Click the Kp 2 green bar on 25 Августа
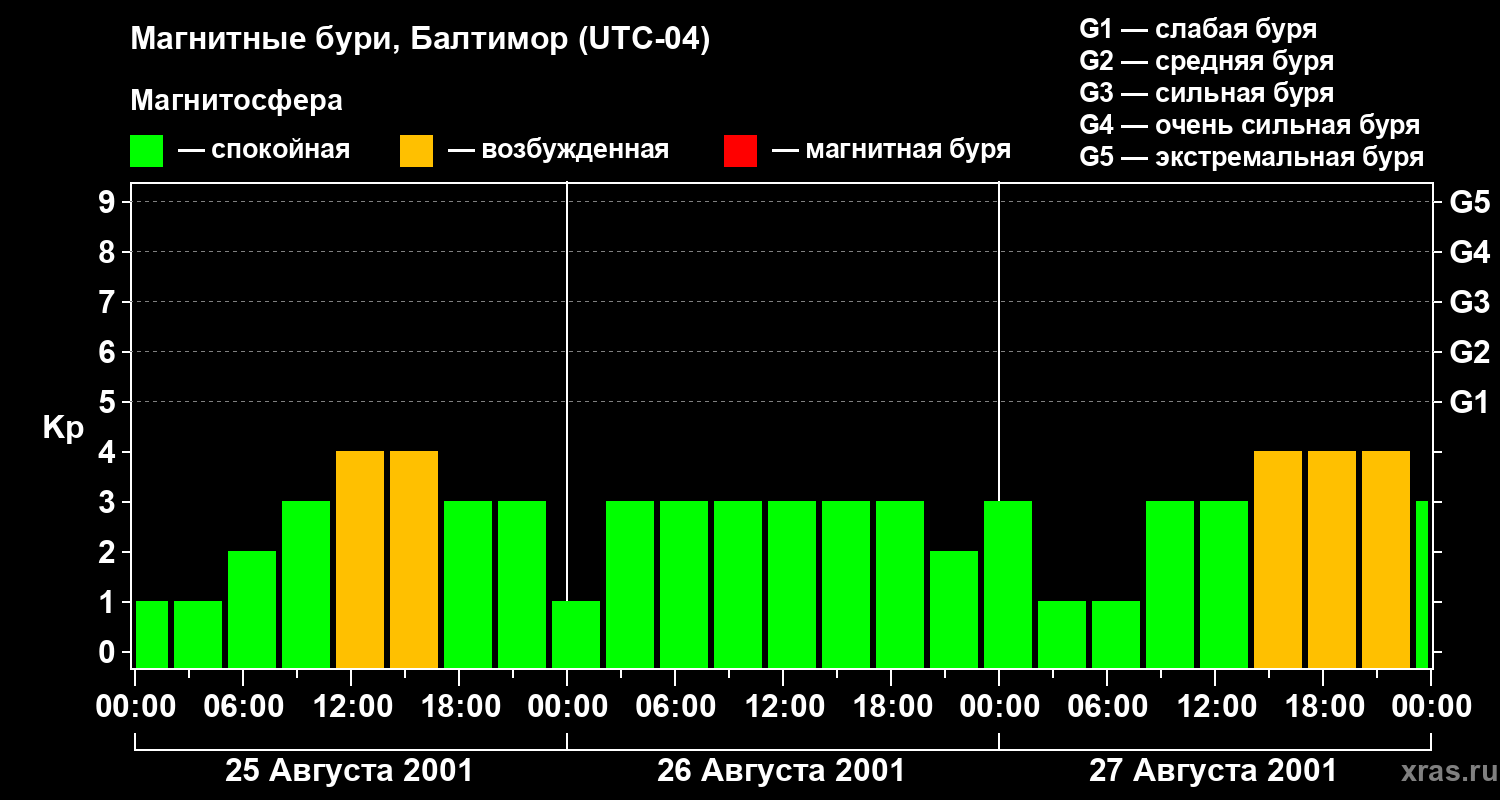This screenshot has width=1500, height=800. [x=252, y=610]
